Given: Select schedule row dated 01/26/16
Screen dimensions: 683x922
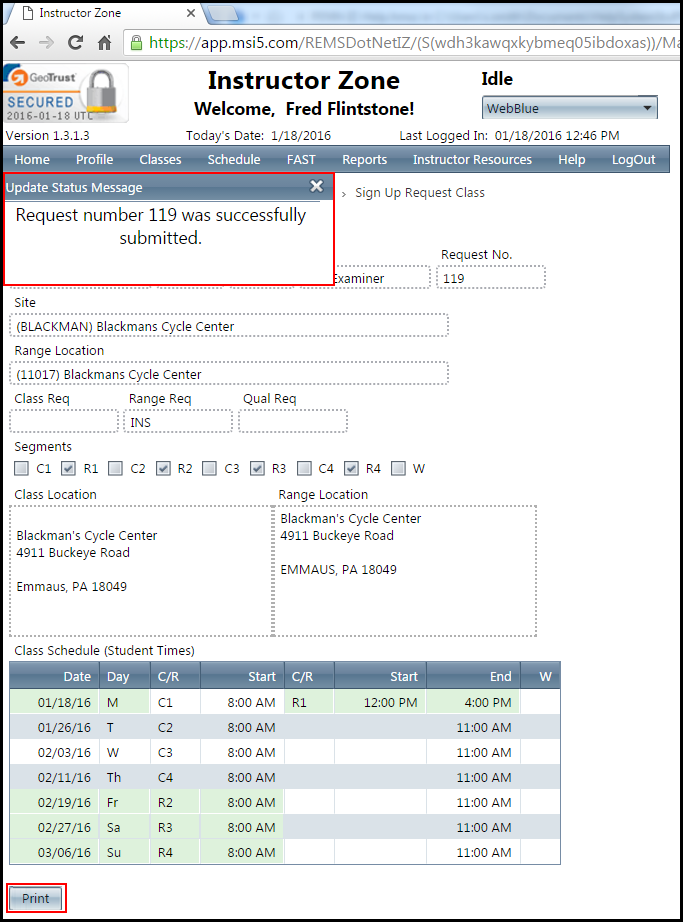Looking at the screenshot, I should (285, 727).
